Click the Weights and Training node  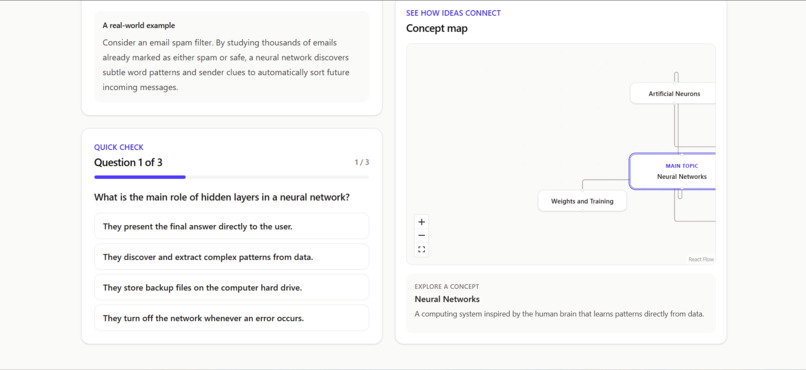click(x=582, y=201)
